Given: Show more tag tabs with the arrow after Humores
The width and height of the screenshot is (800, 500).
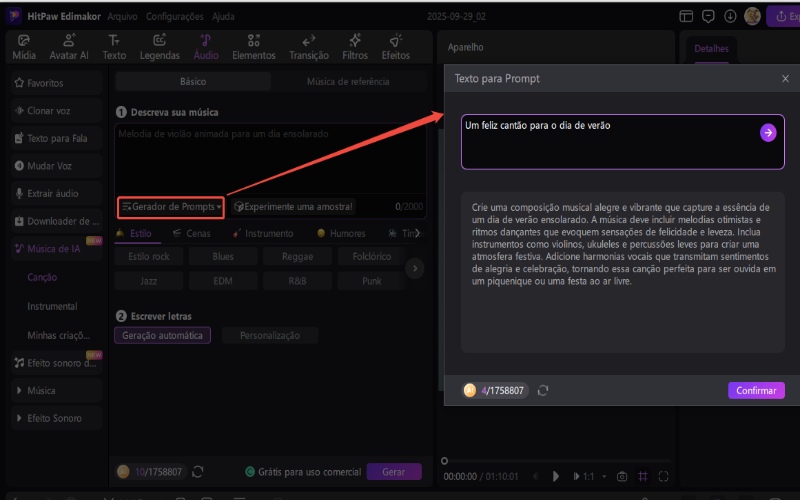Looking at the screenshot, I should click(417, 233).
